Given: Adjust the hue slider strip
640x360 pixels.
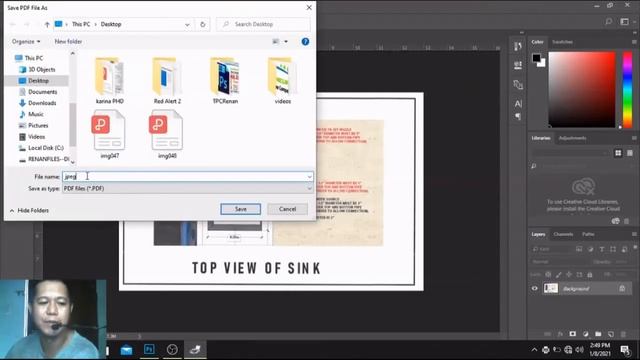Looking at the screenshot, I should pos(627,89).
